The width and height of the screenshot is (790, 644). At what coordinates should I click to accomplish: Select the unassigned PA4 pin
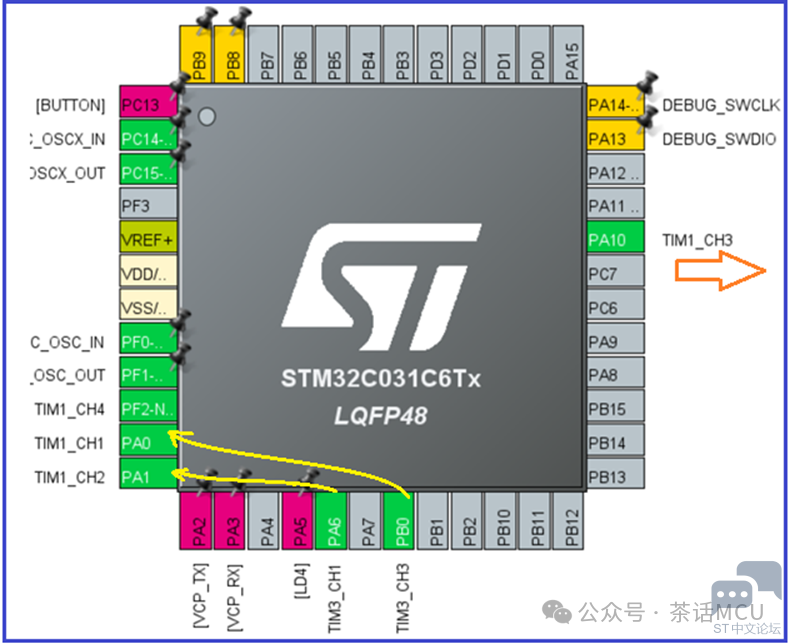point(264,521)
